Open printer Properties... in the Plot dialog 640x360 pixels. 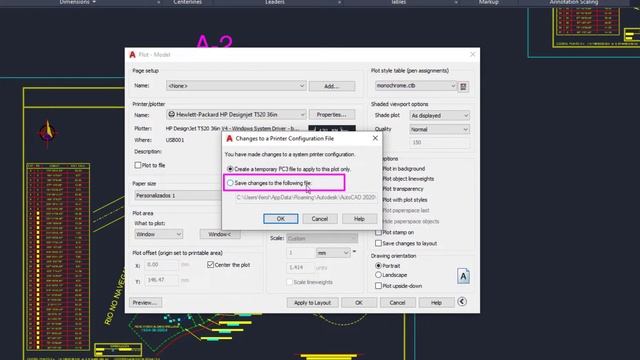click(332, 115)
